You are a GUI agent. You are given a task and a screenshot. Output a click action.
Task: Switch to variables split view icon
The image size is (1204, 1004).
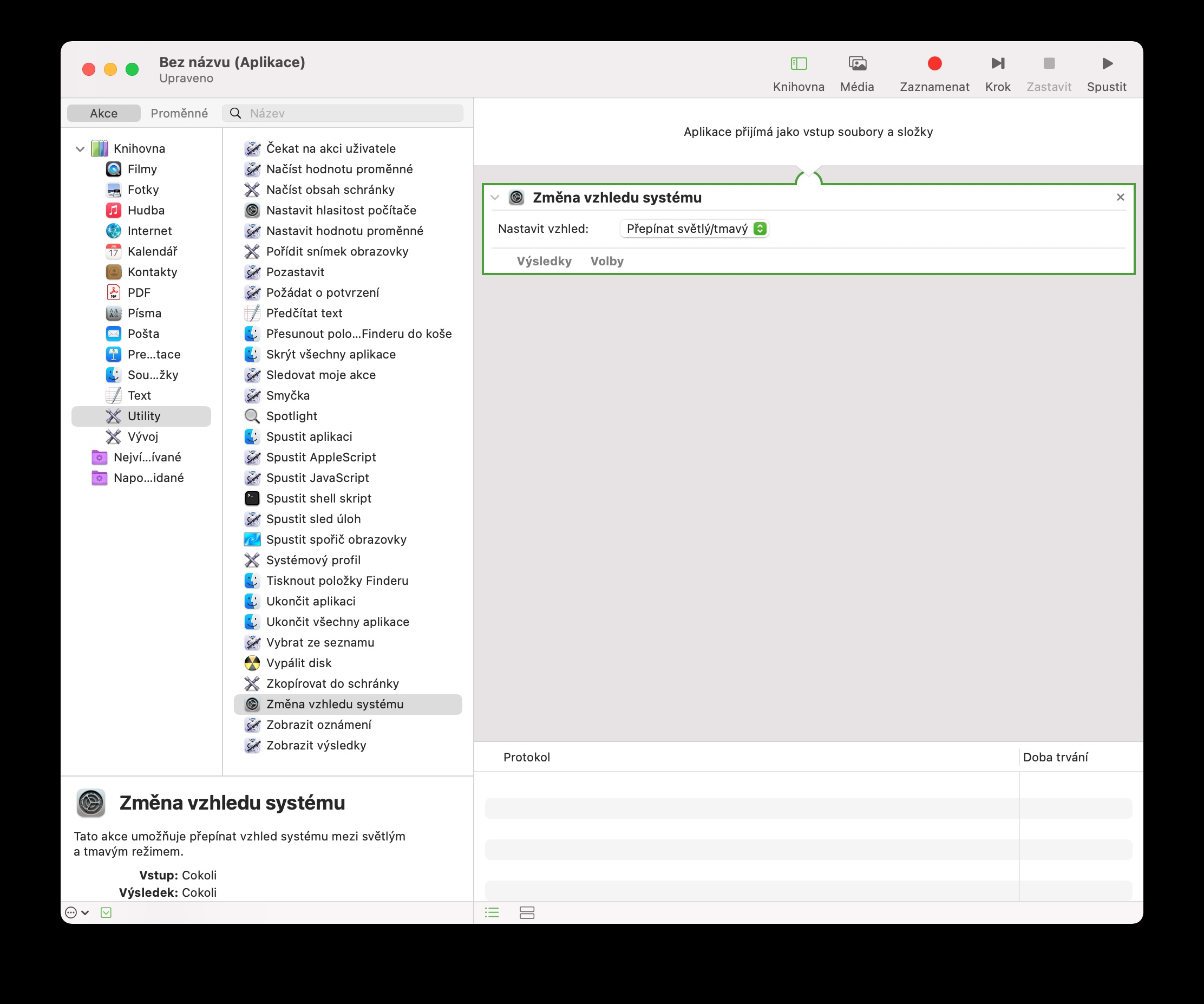click(526, 912)
